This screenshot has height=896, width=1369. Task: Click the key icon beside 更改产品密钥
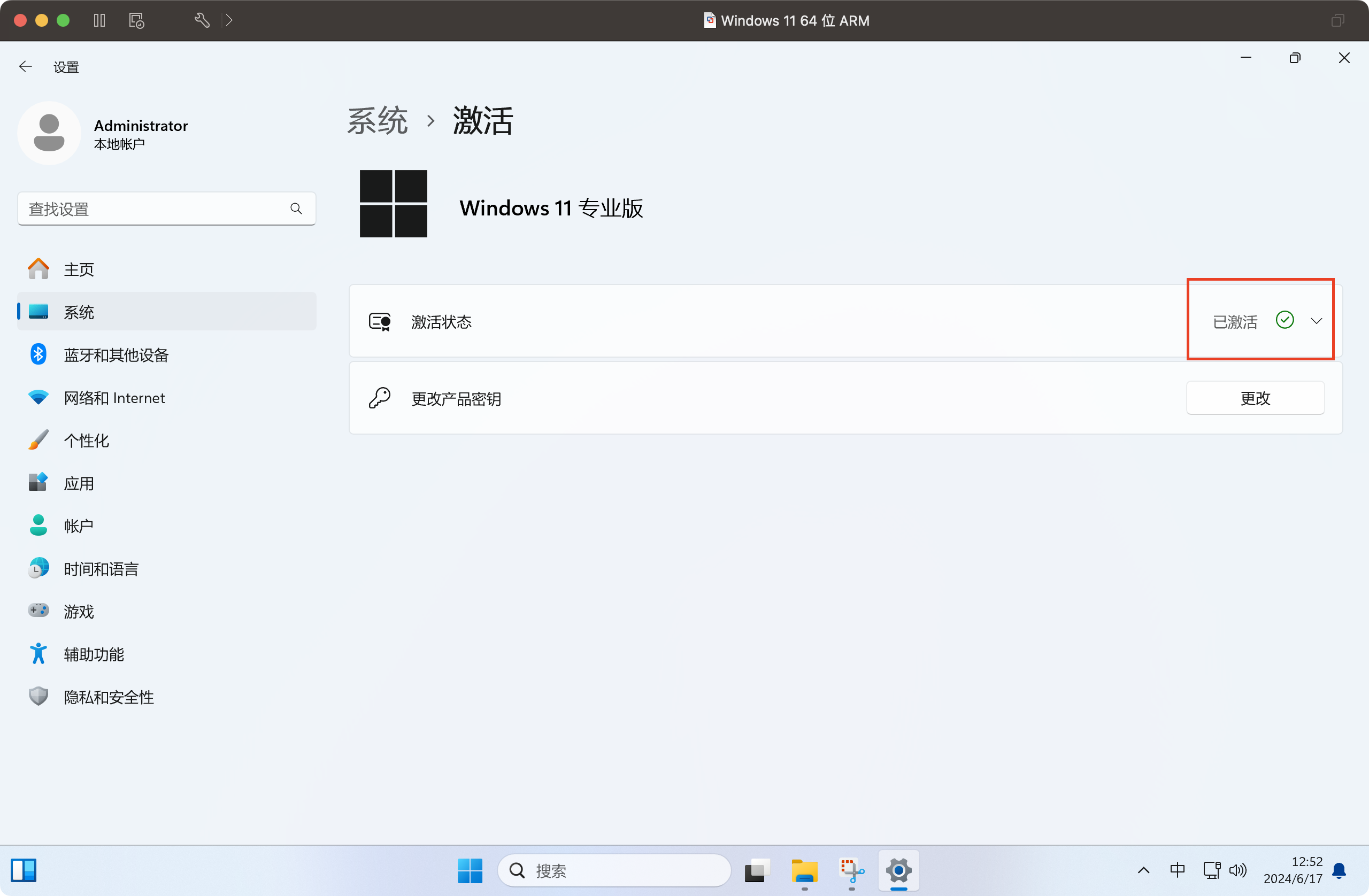point(380,398)
